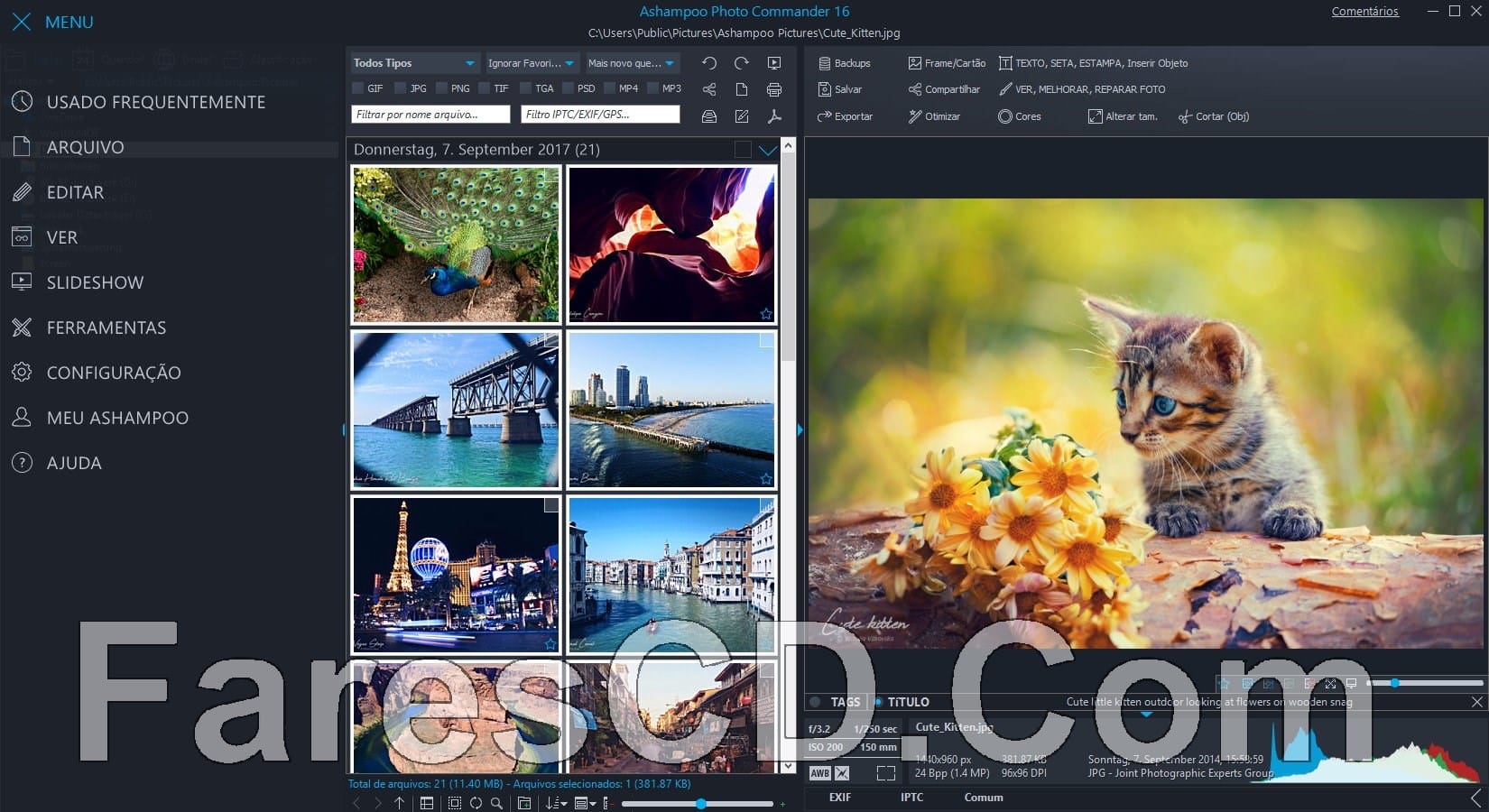
Task: Expand the info panel with left chevron
Action: tap(1476, 798)
